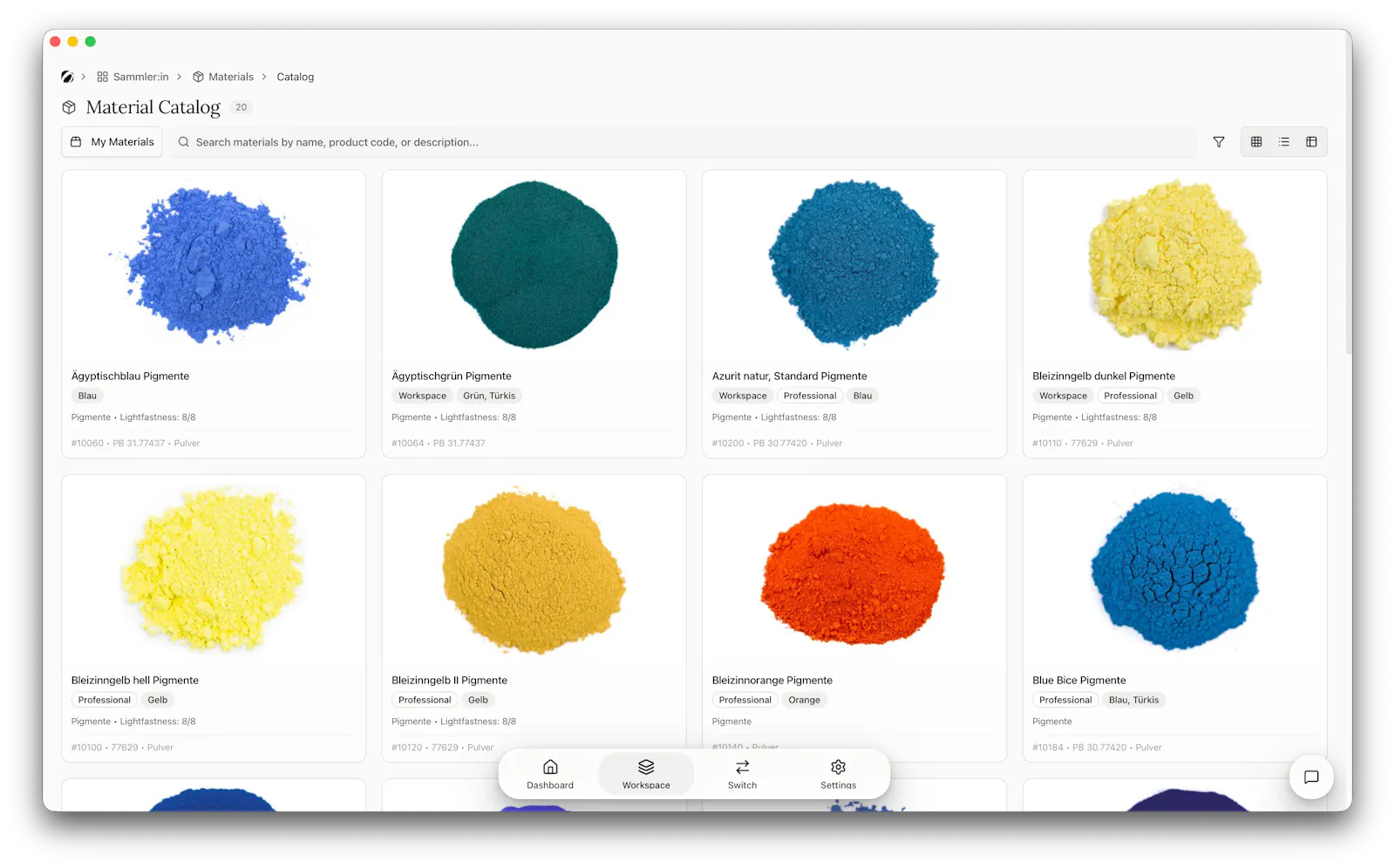
Task: Open the Dashboard tab in bottom bar
Action: tap(550, 774)
